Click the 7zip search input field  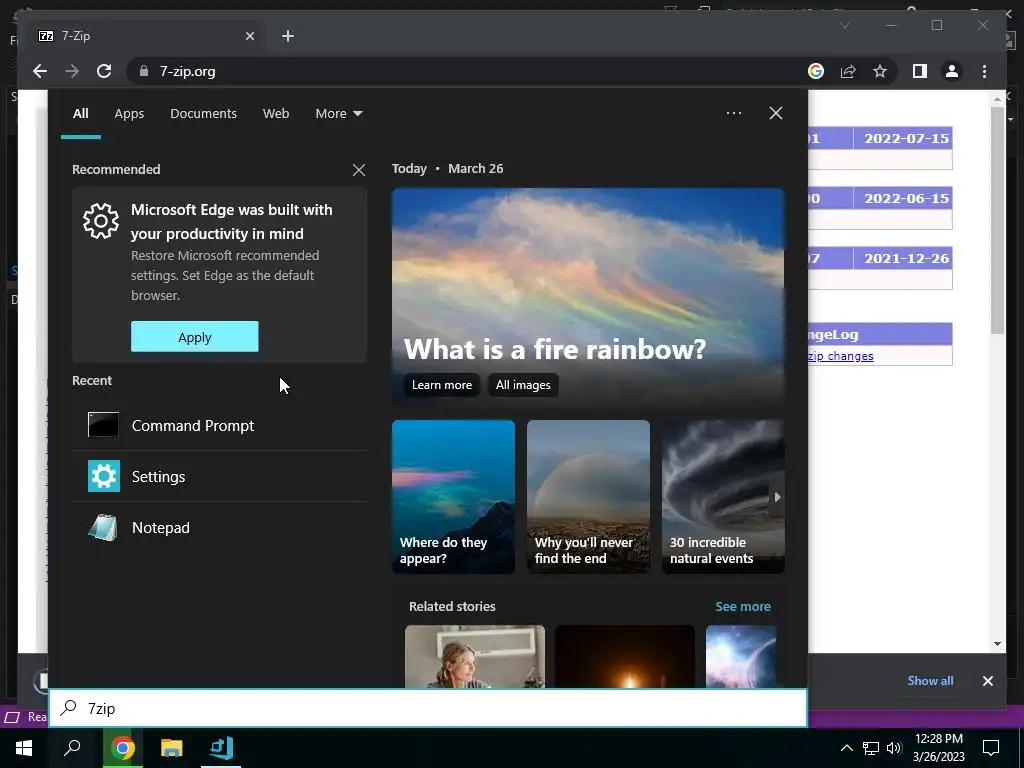(x=428, y=708)
